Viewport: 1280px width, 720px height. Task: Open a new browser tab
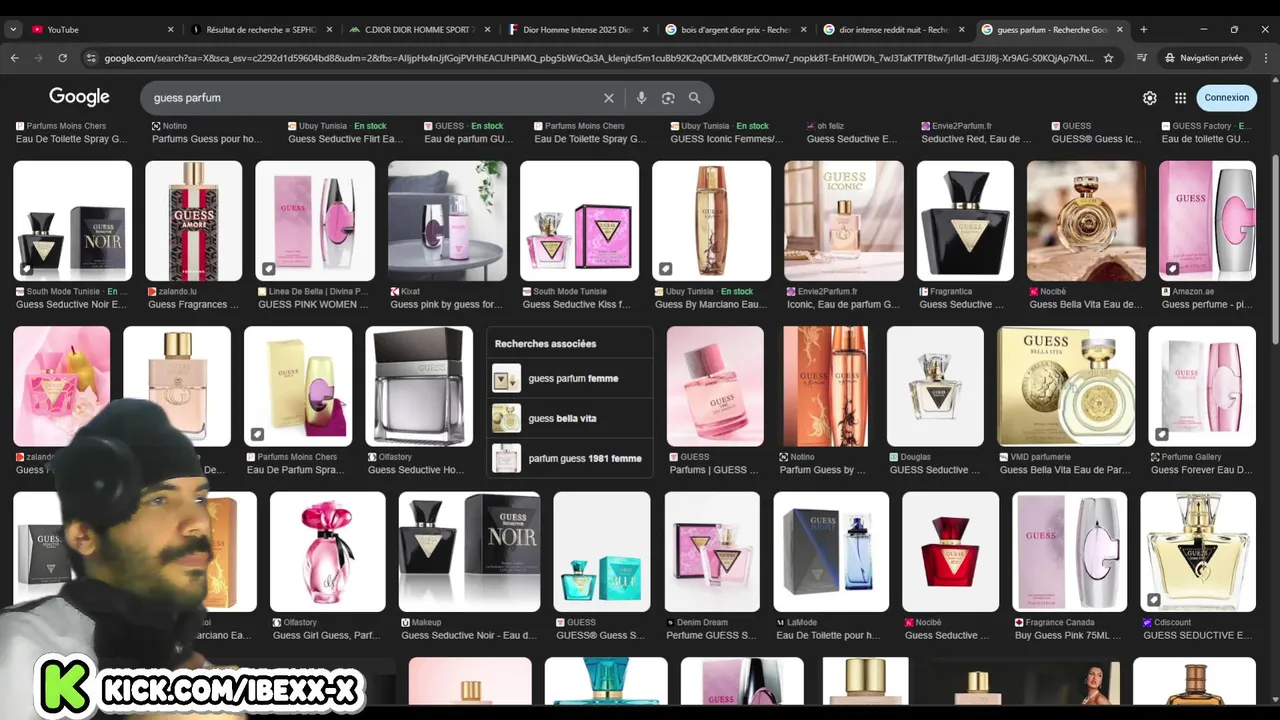pyautogui.click(x=1144, y=29)
